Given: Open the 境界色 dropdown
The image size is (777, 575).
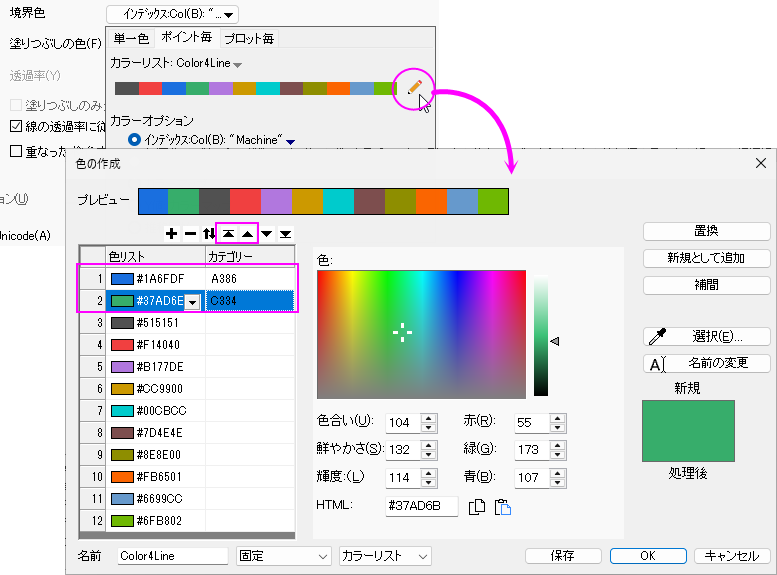Looking at the screenshot, I should pos(172,14).
